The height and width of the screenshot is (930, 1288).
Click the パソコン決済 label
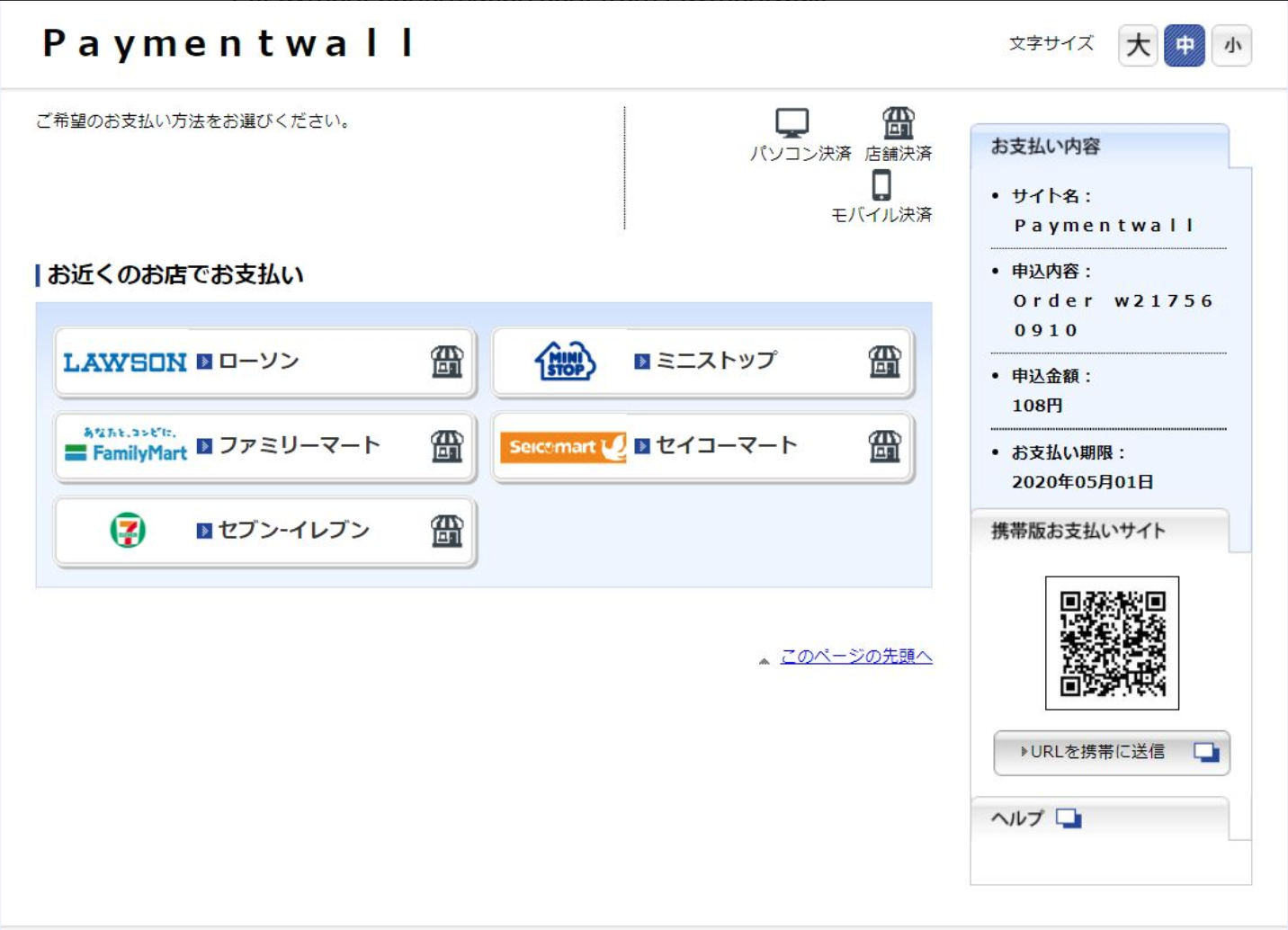(801, 154)
